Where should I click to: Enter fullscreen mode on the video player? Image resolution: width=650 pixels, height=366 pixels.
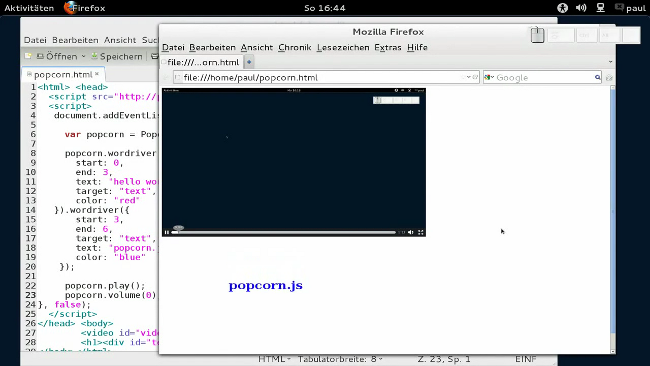421,232
